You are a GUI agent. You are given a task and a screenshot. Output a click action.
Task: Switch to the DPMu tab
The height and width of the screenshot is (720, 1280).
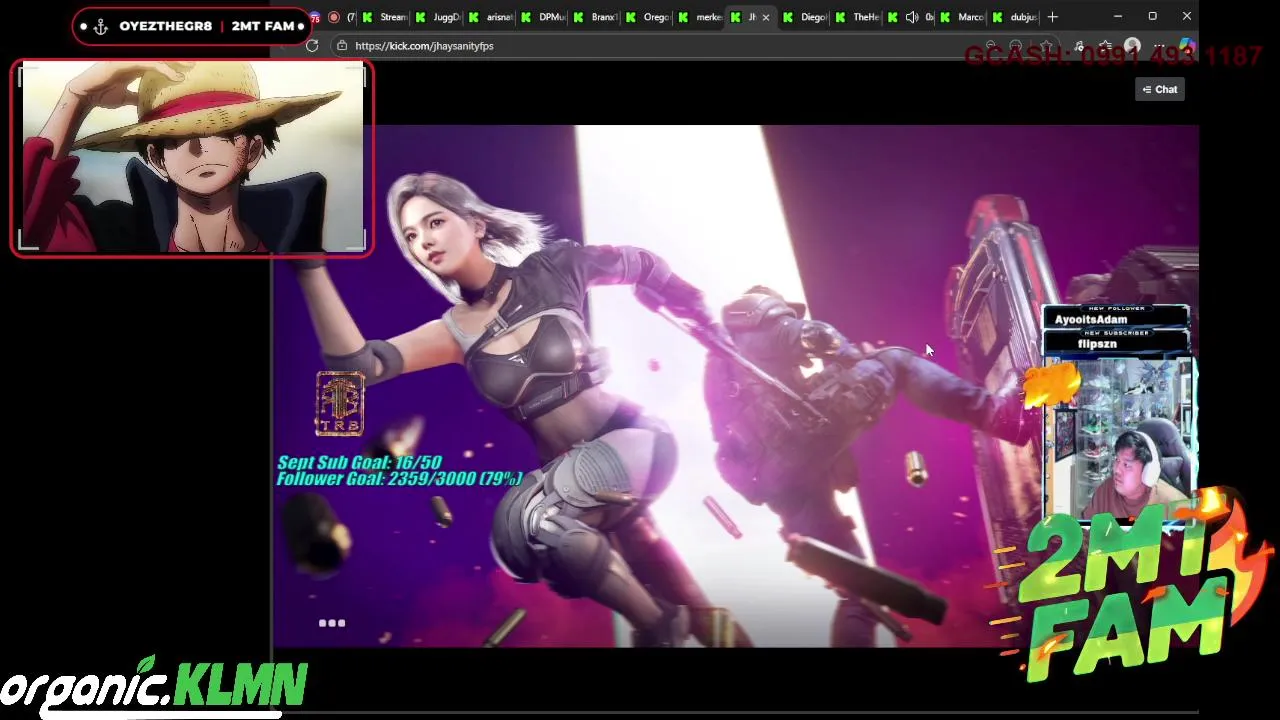point(543,17)
